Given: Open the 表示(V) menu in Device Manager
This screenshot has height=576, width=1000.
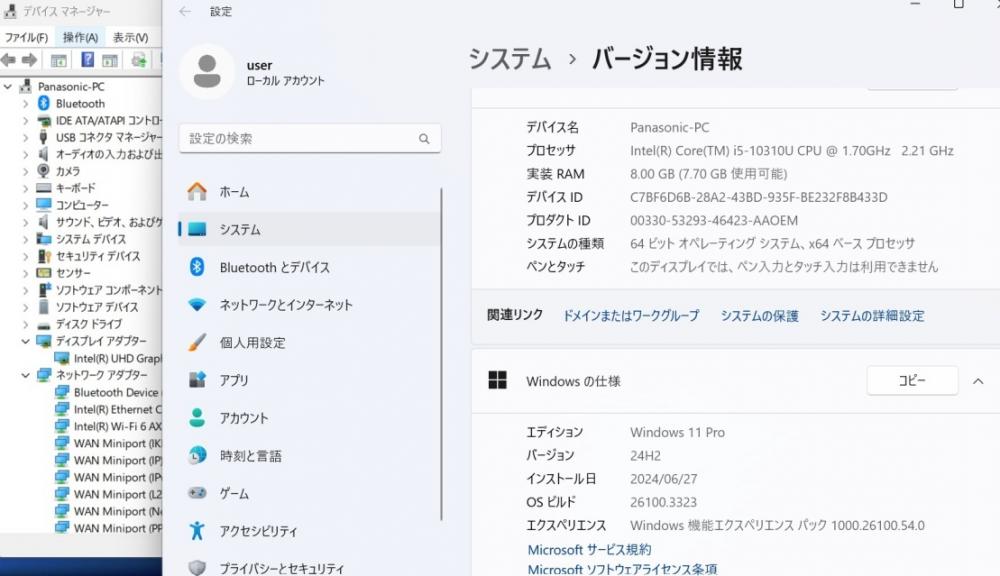Looking at the screenshot, I should tap(131, 38).
